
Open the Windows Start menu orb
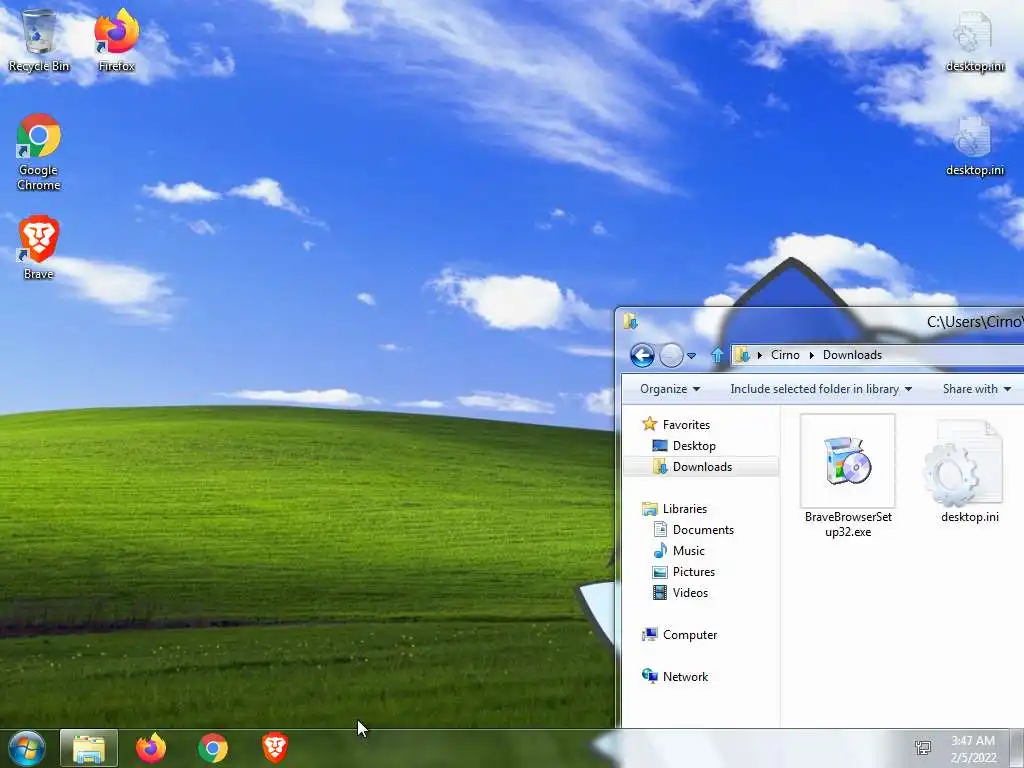(x=27, y=748)
